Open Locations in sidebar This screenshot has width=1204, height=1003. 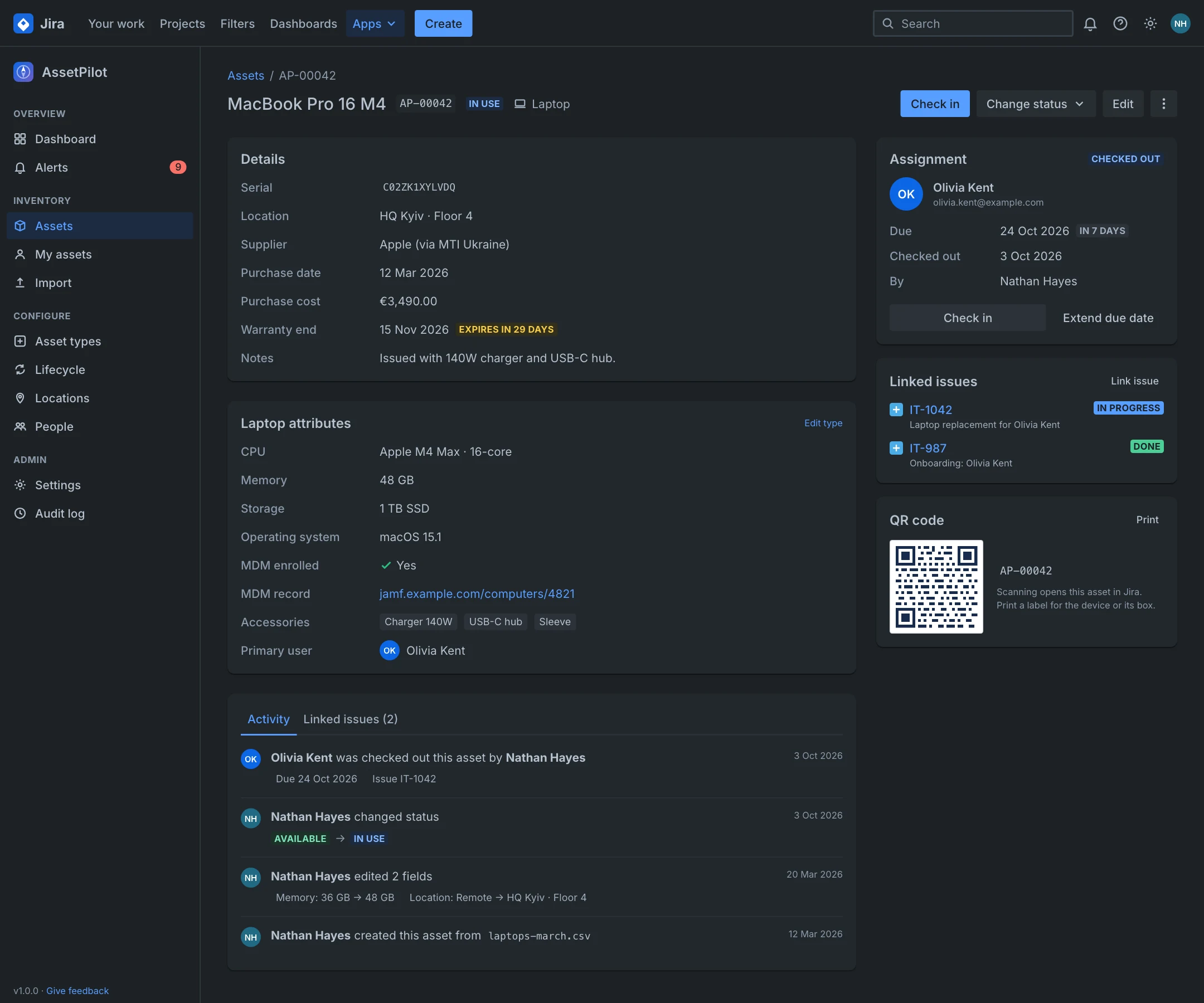pos(100,398)
